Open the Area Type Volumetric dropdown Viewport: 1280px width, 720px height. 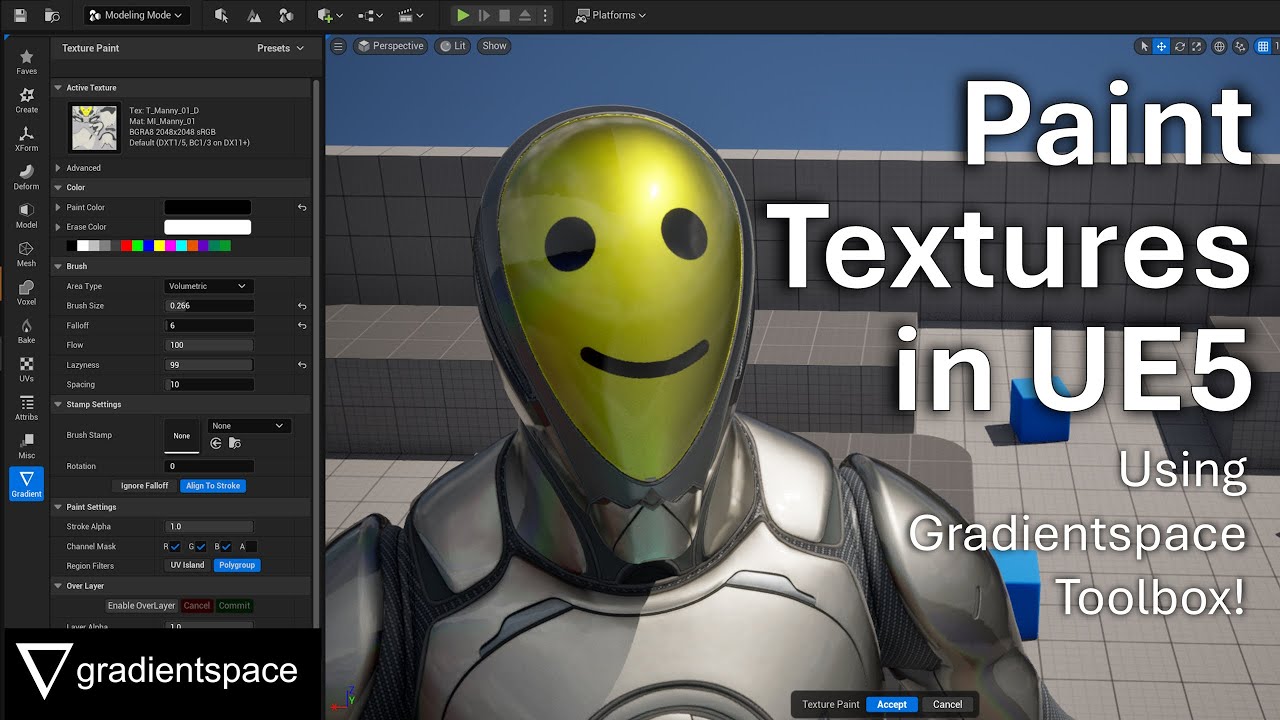pos(207,286)
